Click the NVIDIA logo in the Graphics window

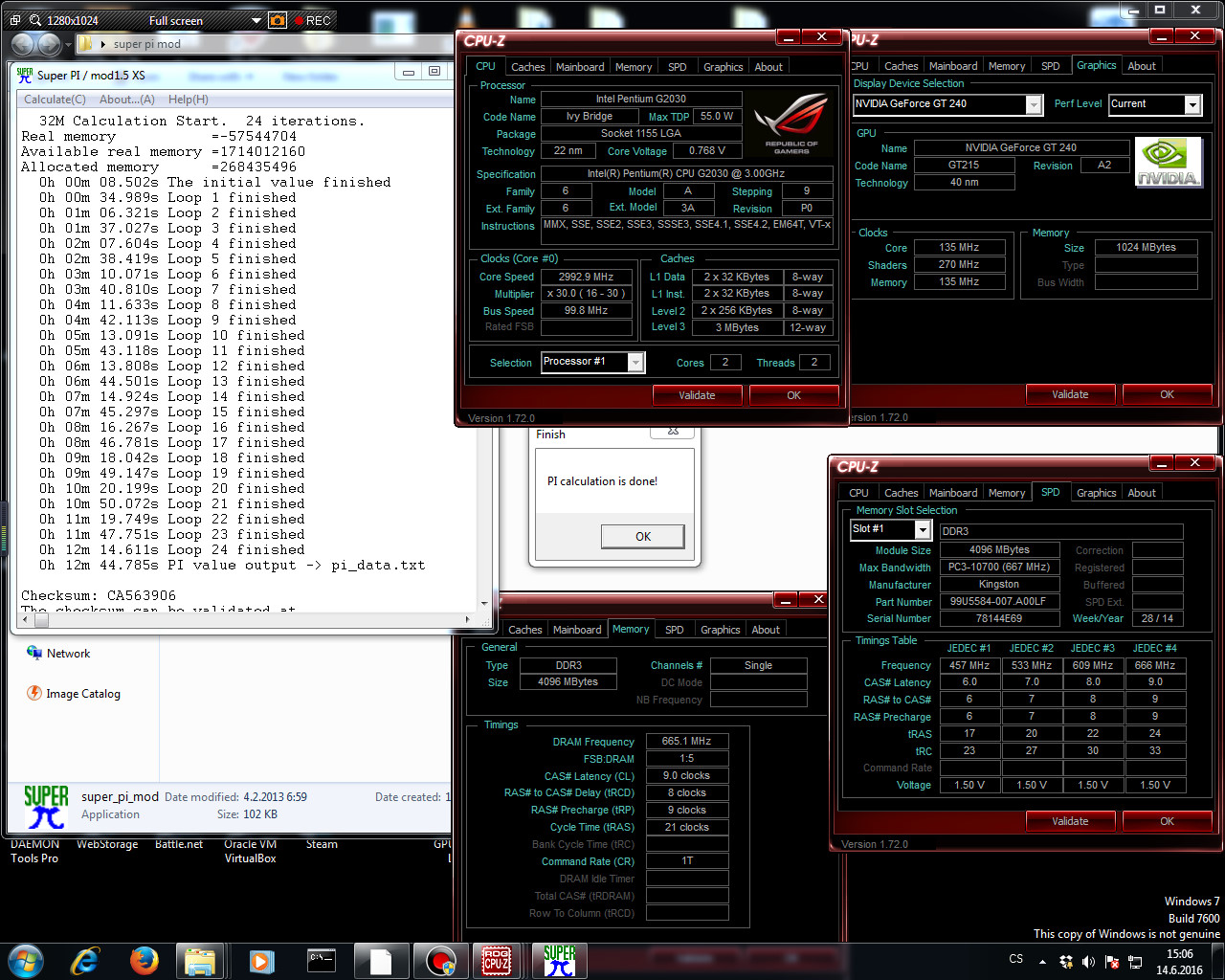point(1168,163)
